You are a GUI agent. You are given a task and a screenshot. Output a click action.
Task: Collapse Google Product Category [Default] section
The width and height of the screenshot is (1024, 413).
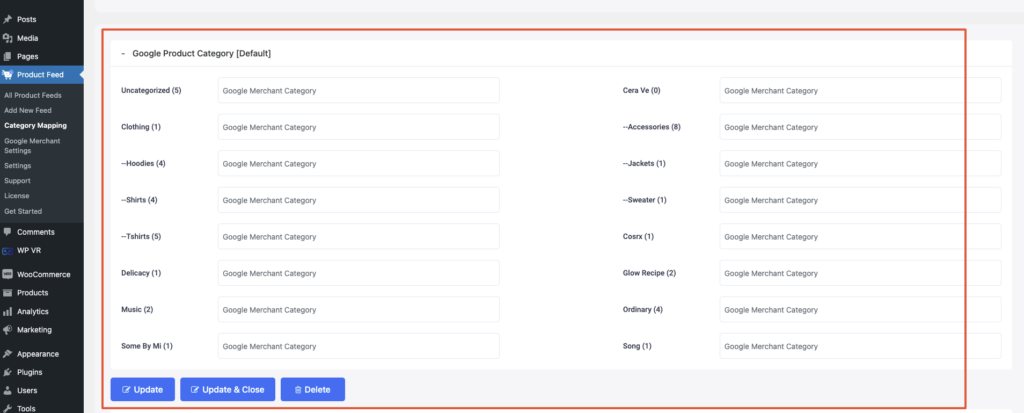coord(123,54)
